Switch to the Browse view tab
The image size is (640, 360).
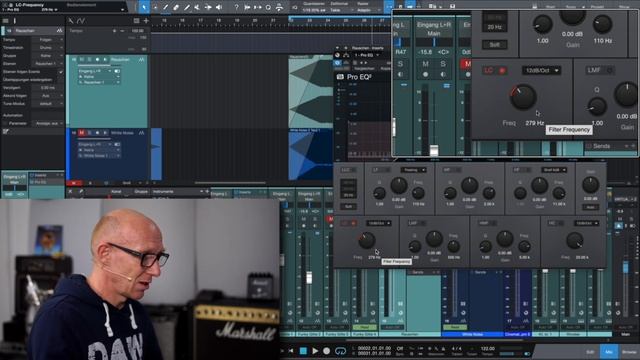[x=629, y=351]
